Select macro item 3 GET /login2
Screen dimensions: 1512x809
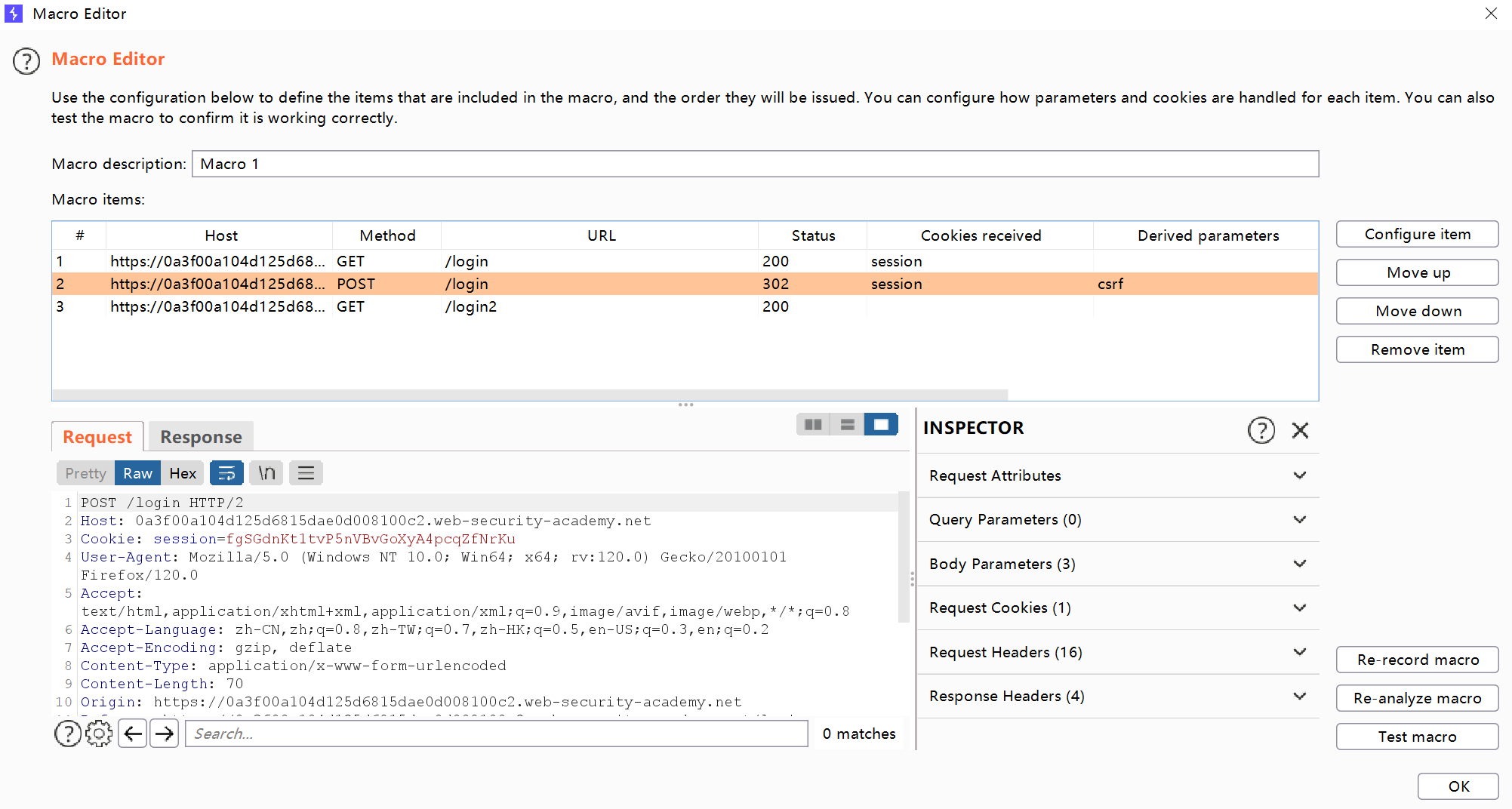[685, 306]
